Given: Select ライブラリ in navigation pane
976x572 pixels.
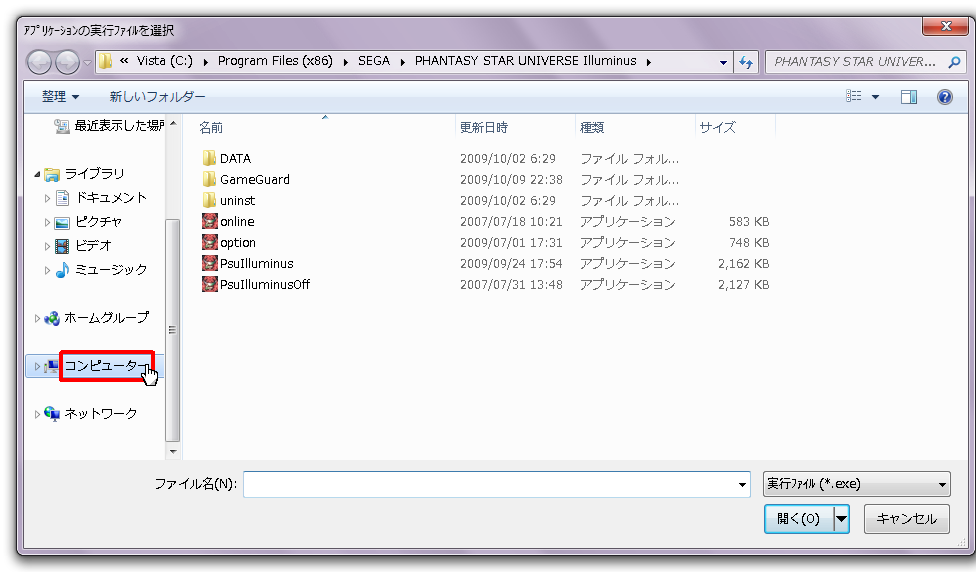Looking at the screenshot, I should click(x=95, y=174).
